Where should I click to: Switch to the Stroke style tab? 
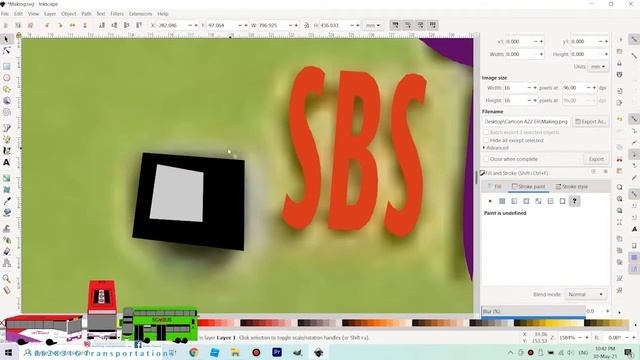571,187
